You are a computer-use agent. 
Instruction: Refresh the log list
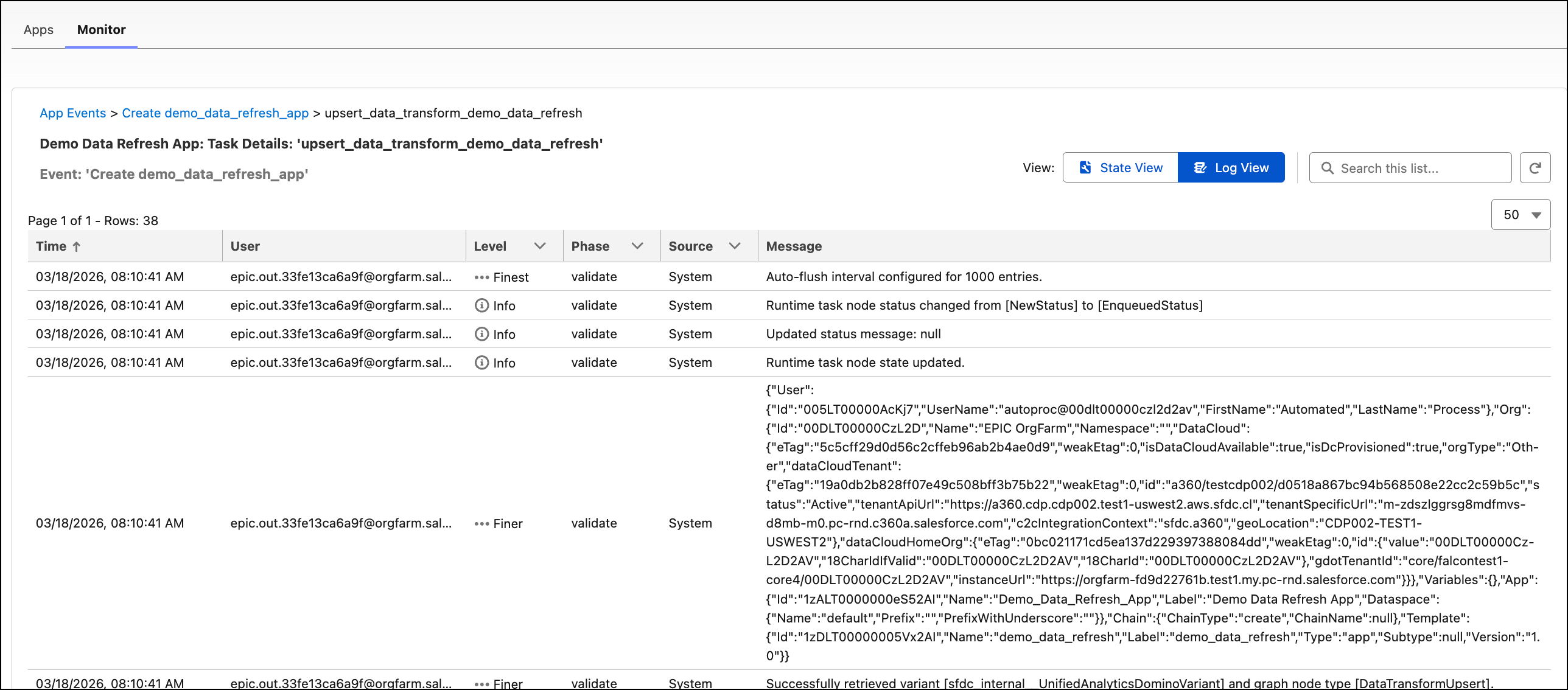coord(1535,168)
